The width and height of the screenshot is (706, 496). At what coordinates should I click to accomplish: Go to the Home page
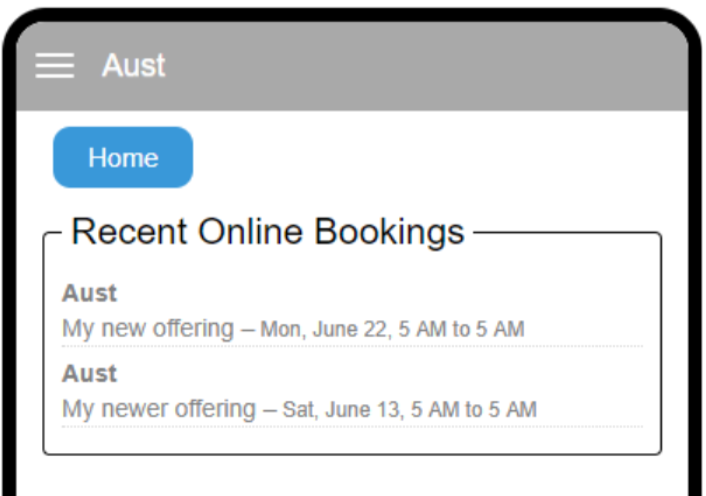click(x=123, y=158)
